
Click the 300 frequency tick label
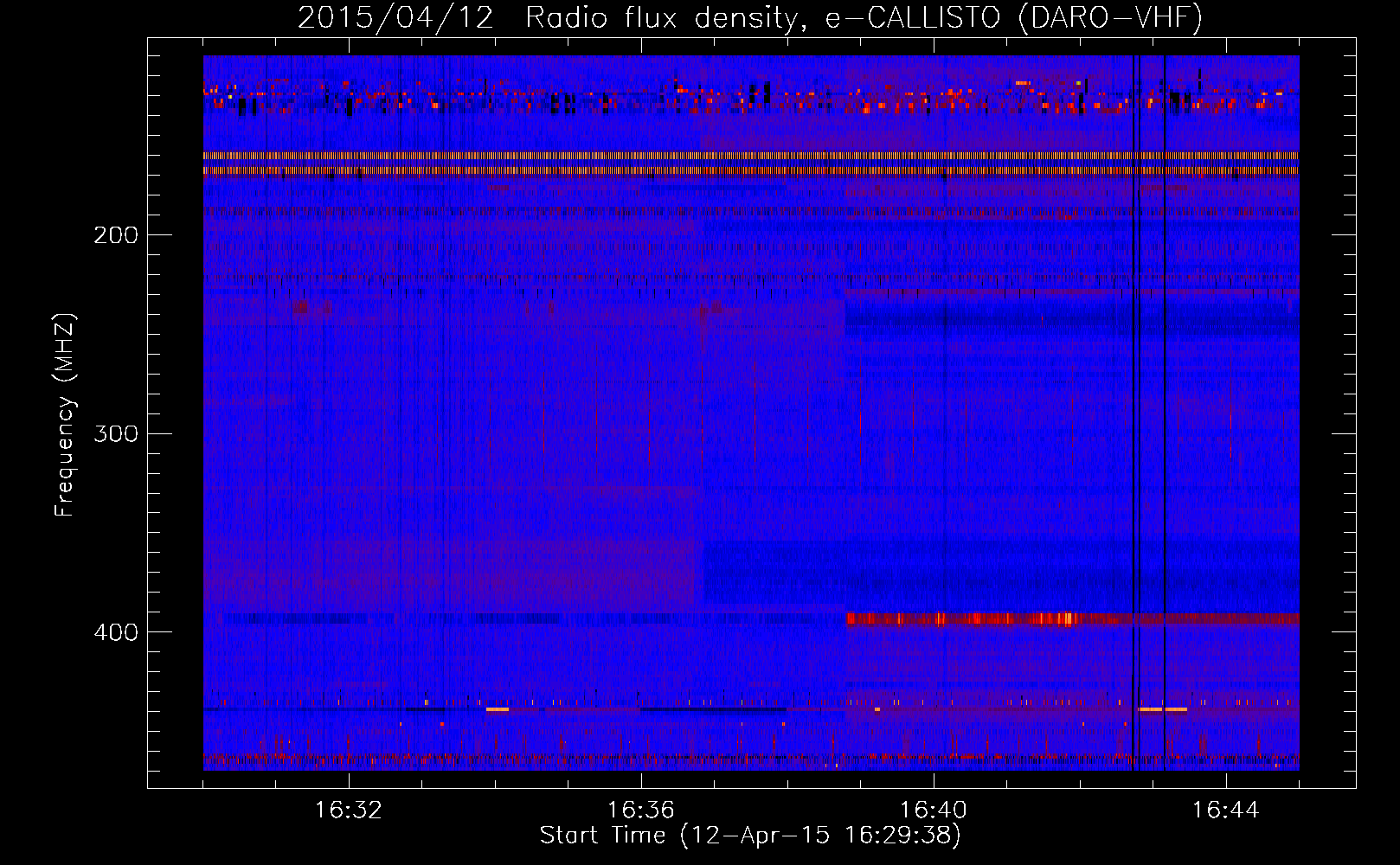tap(116, 433)
